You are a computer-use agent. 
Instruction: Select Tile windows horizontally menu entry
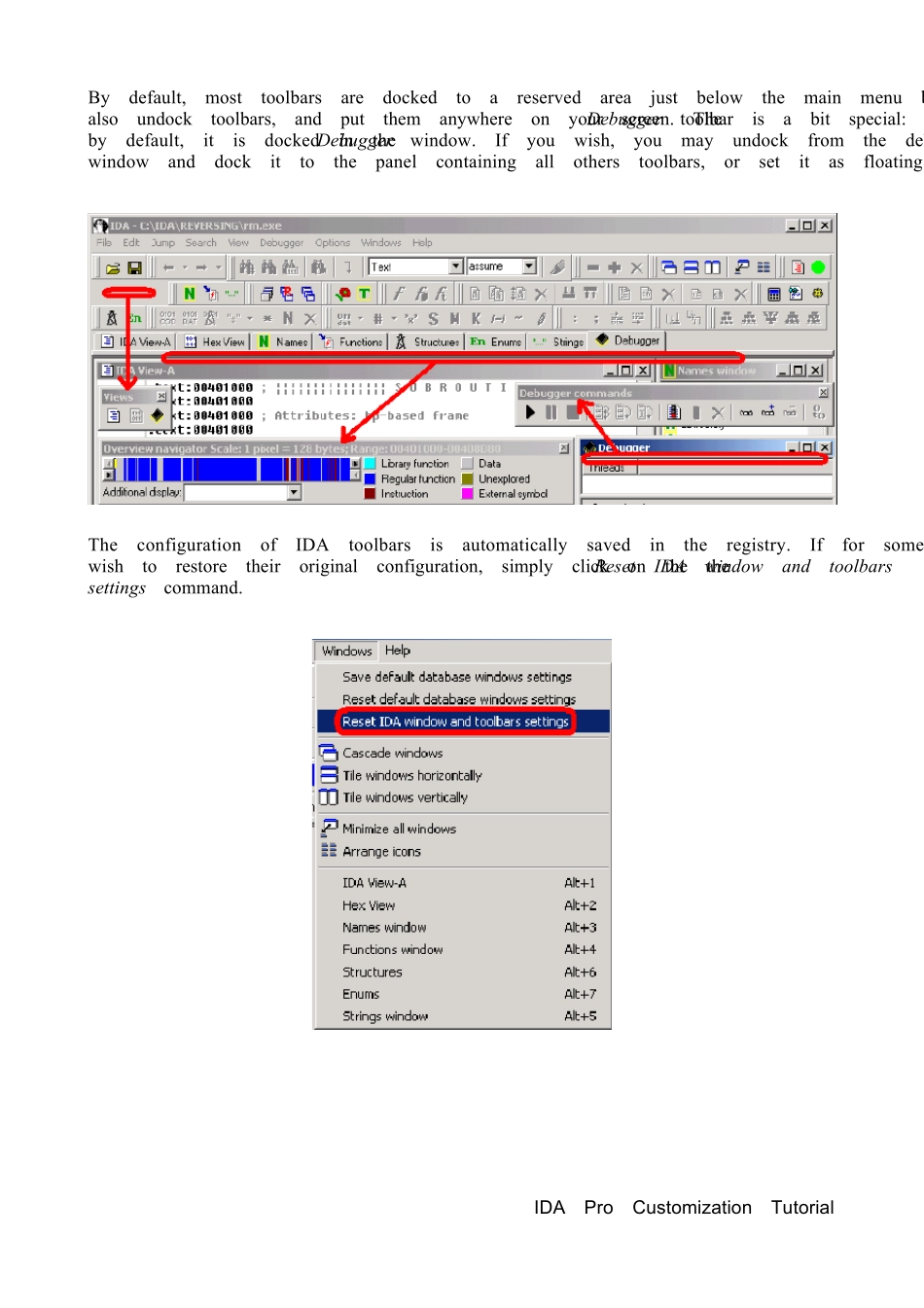[x=463, y=775]
